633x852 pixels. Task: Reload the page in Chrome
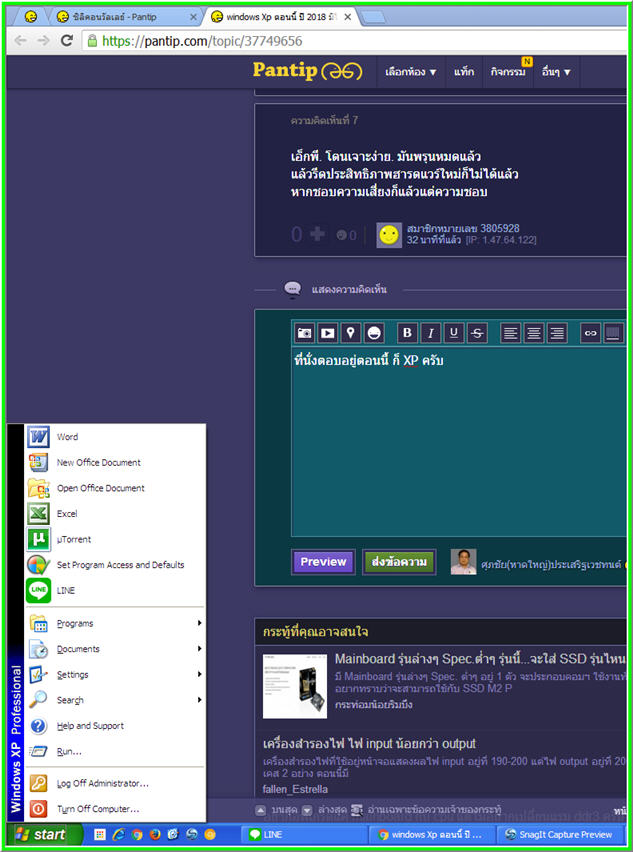coord(67,40)
